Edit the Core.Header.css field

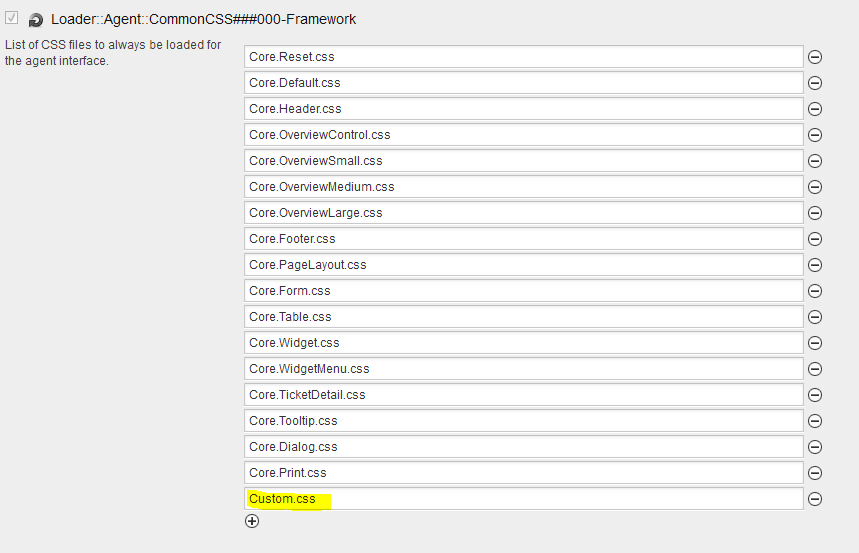coord(524,109)
